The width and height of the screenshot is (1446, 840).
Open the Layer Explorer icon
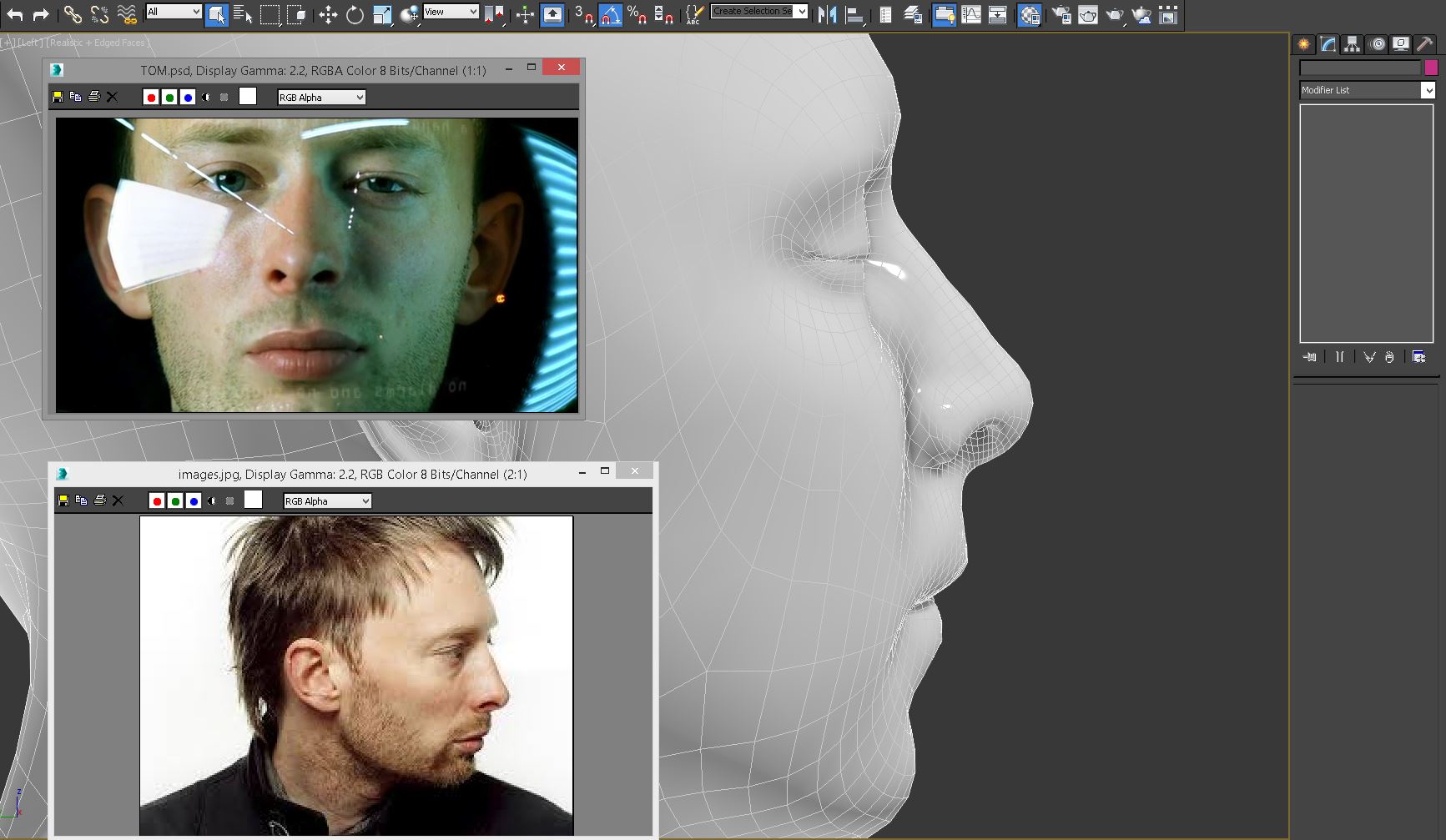913,14
